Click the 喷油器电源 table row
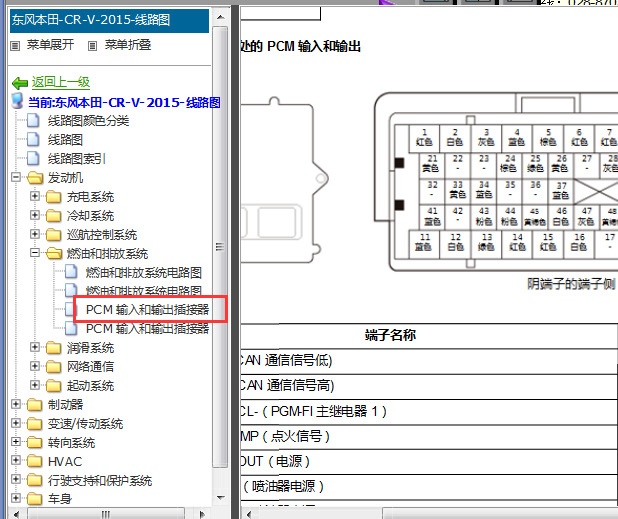 click(429, 487)
